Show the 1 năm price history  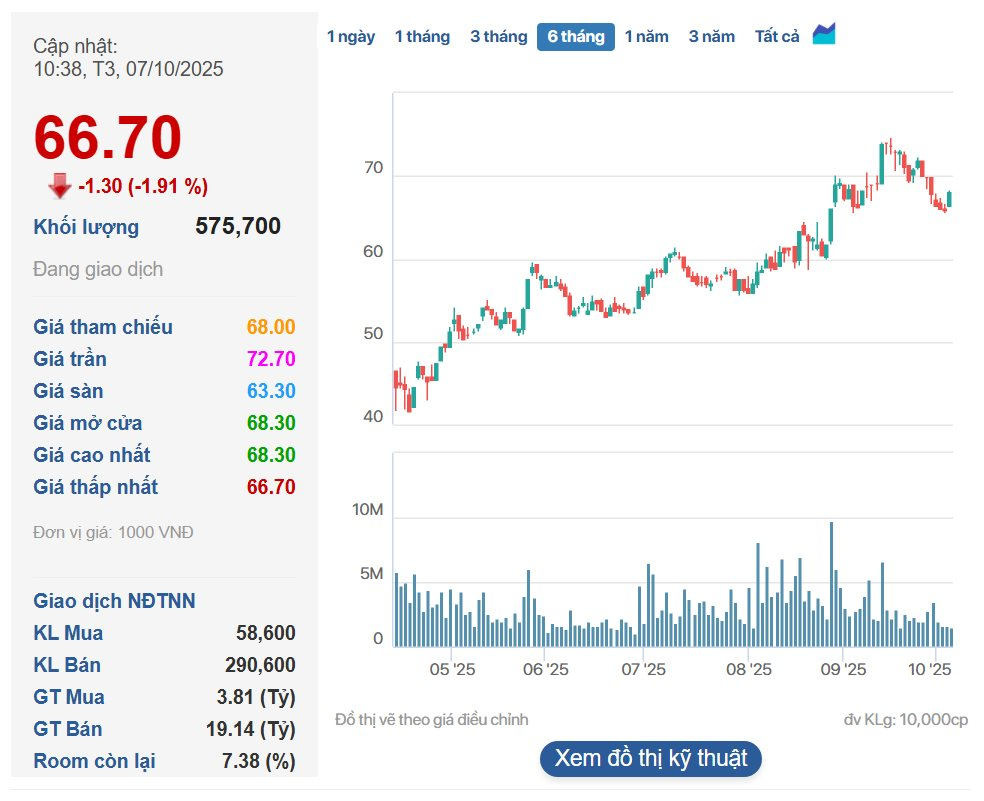click(x=646, y=37)
